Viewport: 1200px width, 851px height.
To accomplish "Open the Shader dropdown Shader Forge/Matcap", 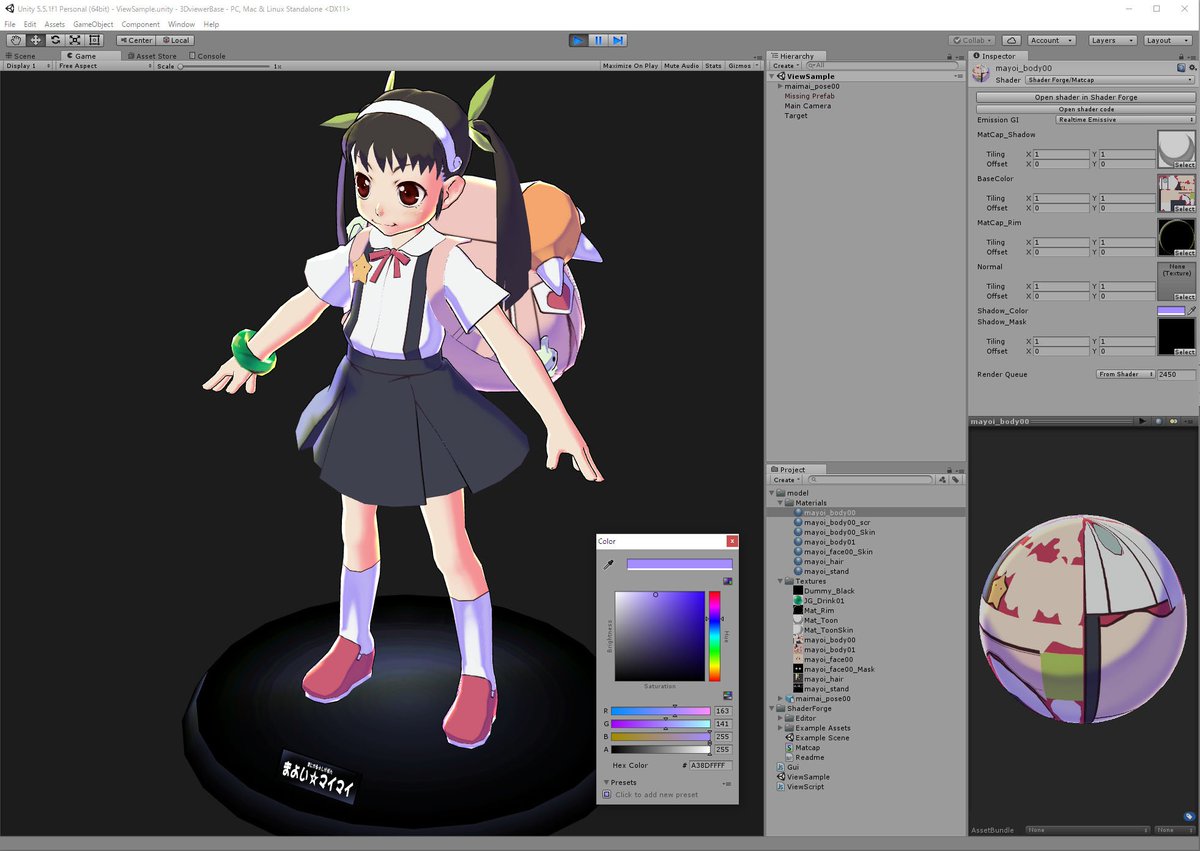I will pos(1109,79).
